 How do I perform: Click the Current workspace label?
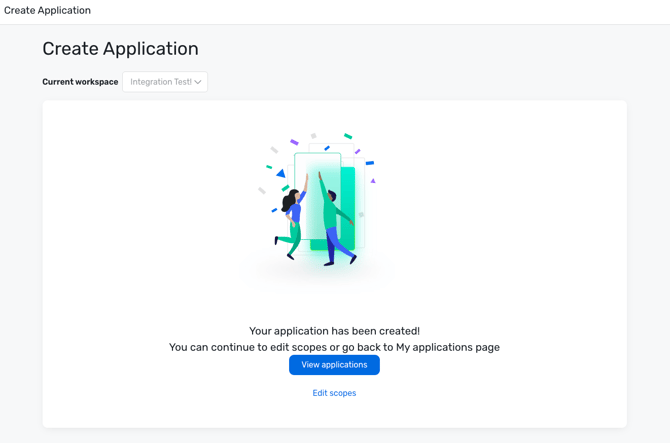pyautogui.click(x=80, y=82)
